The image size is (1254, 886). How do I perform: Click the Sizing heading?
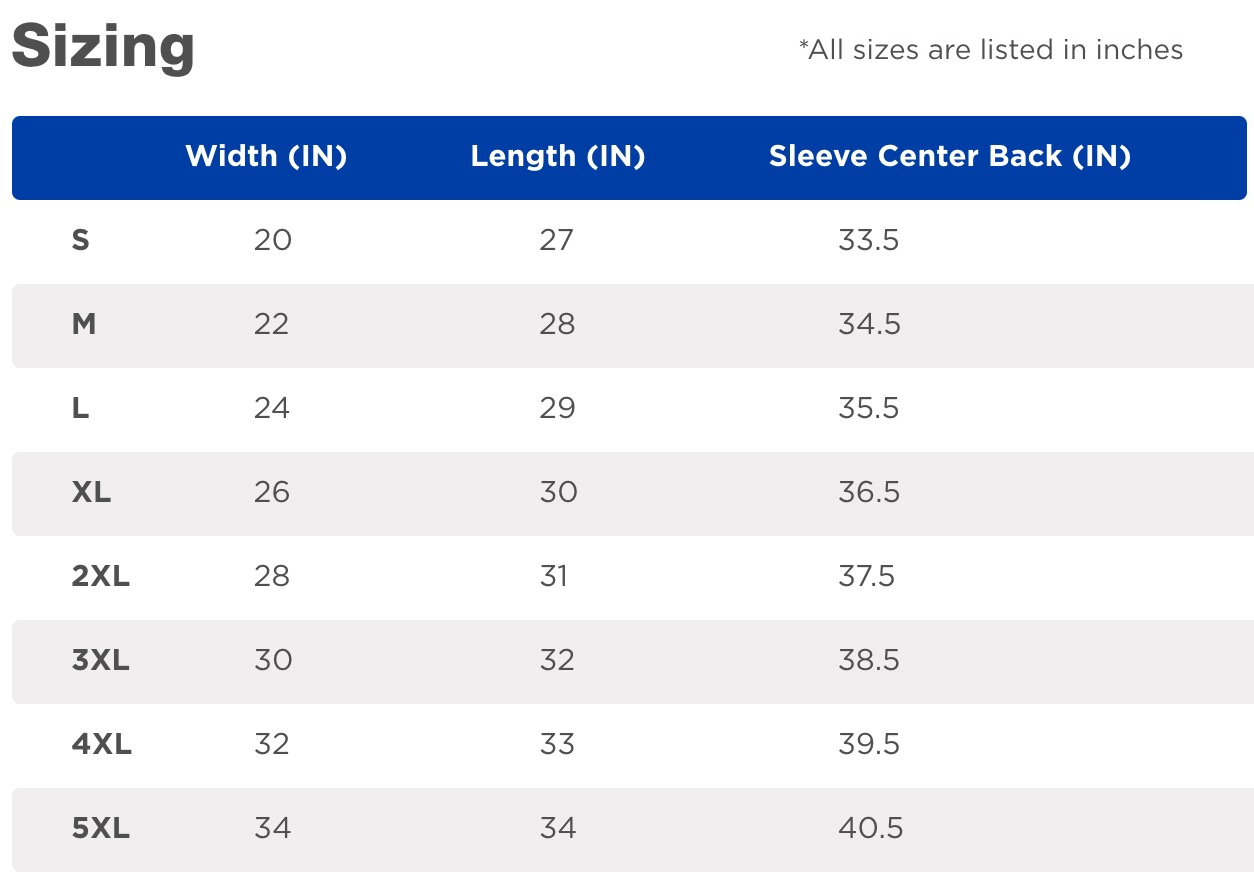pos(103,47)
